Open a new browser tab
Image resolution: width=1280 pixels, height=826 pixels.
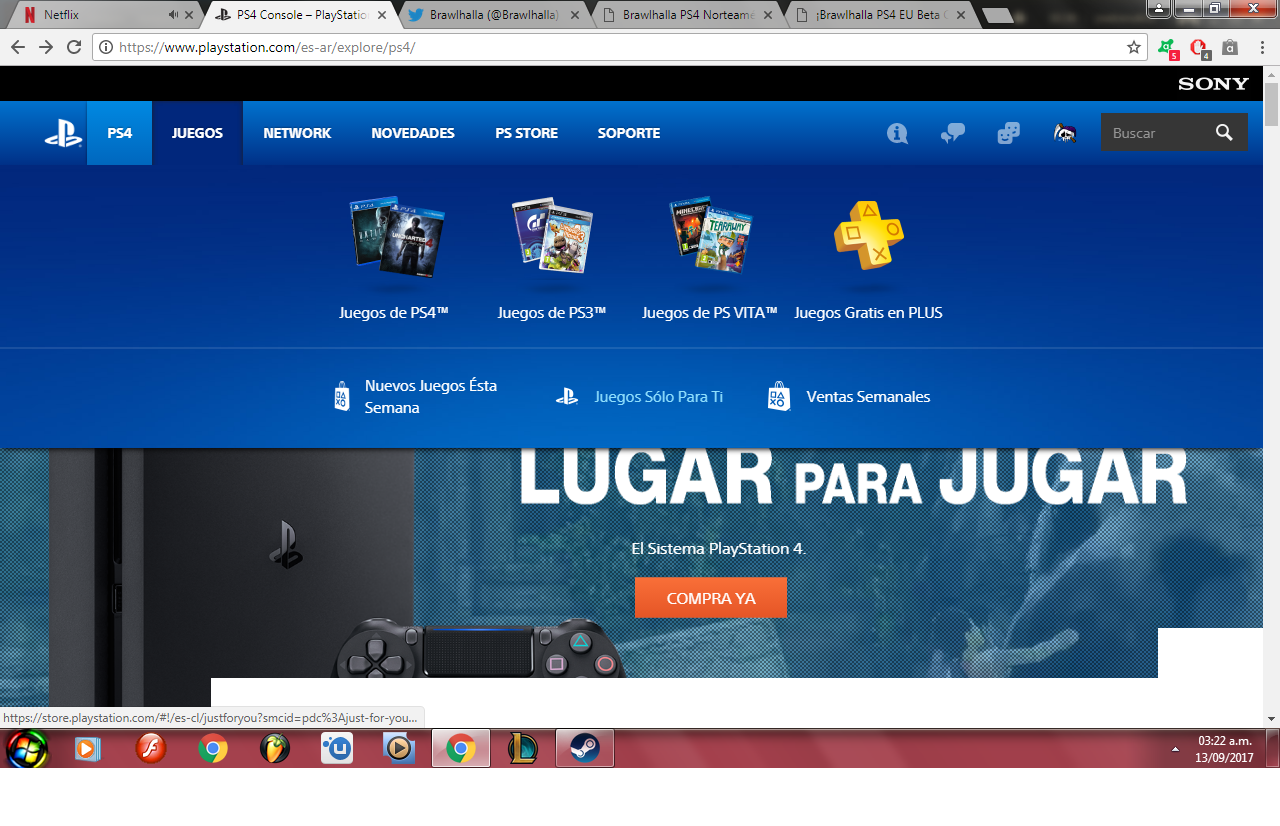tap(998, 15)
